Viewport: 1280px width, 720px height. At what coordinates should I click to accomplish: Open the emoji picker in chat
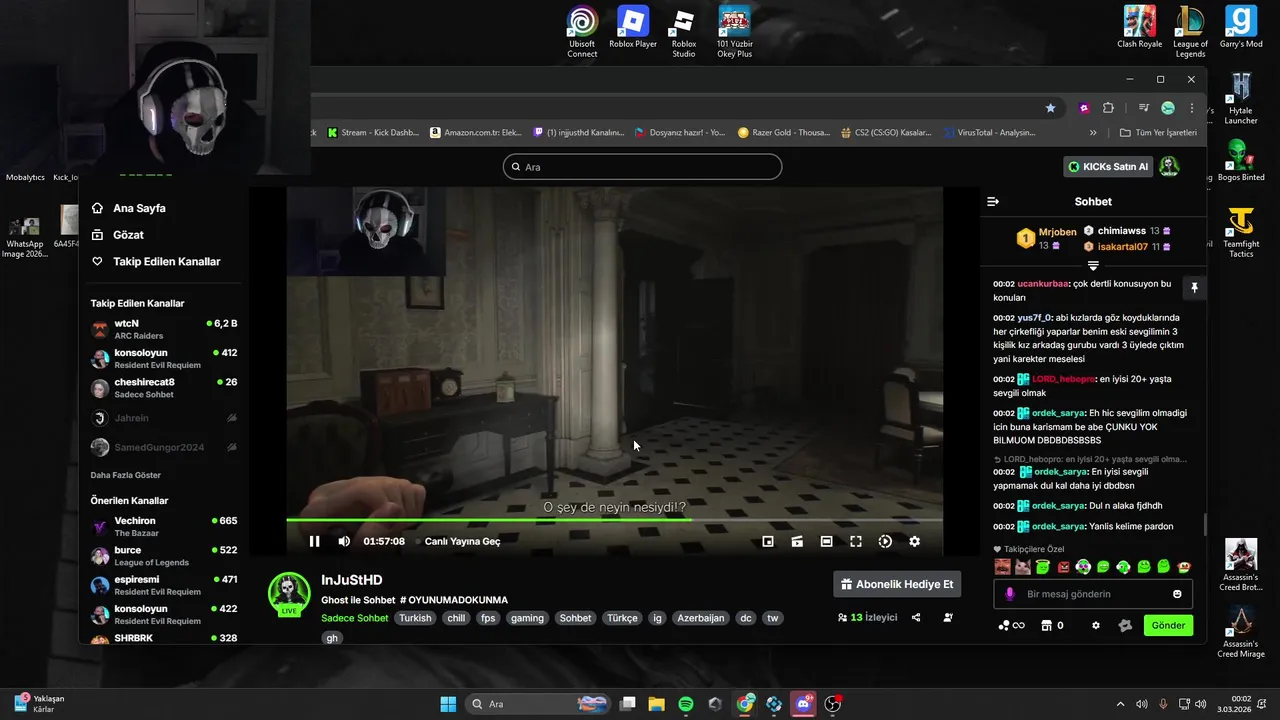pos(1177,594)
